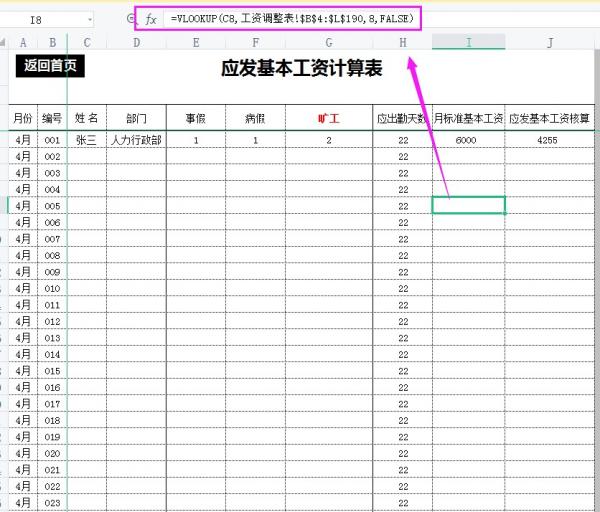Viewport: 600px width, 512px height.
Task: Click the 姓 名 header cell
Action: tap(87, 118)
